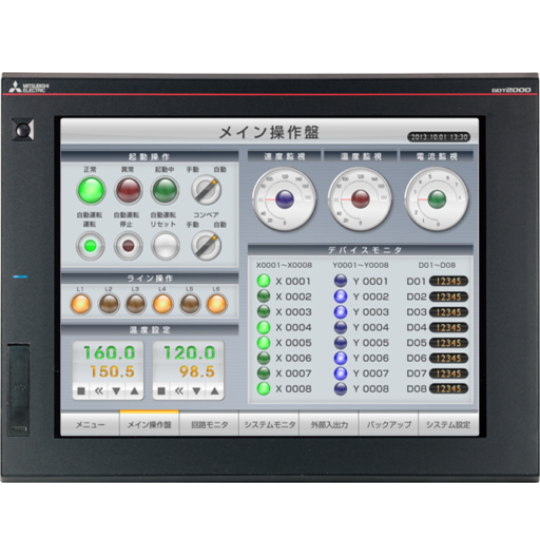
Task: Tap the square stop icon under 150.5
Action: 81,391
